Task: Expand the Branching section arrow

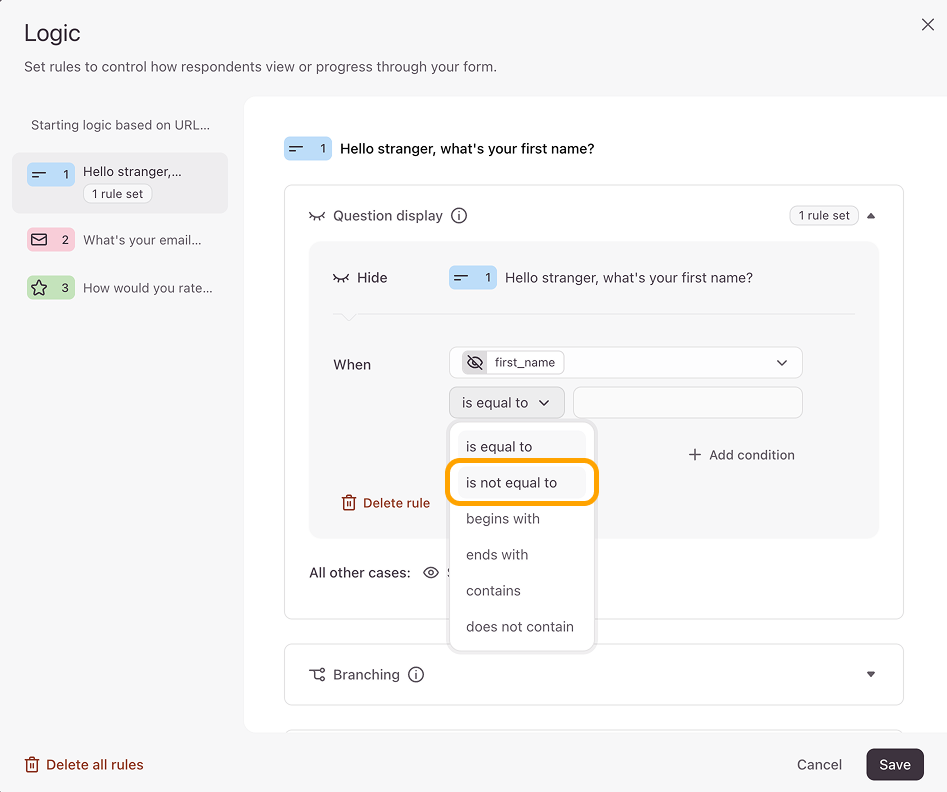Action: 871,674
